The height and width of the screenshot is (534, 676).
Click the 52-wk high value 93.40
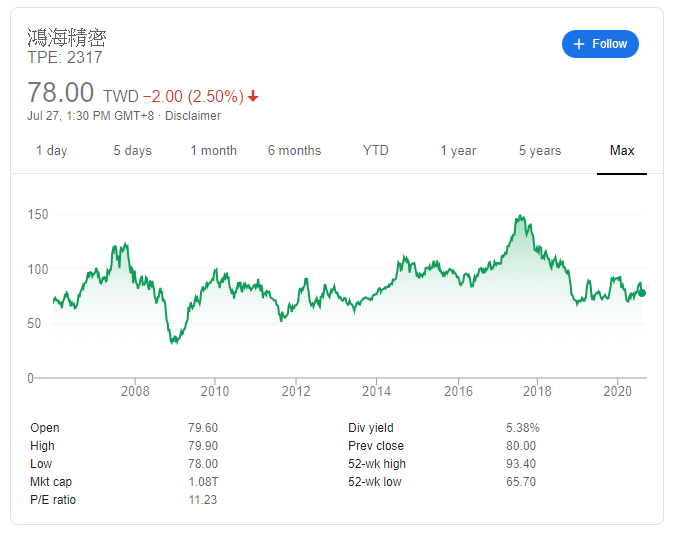click(521, 464)
